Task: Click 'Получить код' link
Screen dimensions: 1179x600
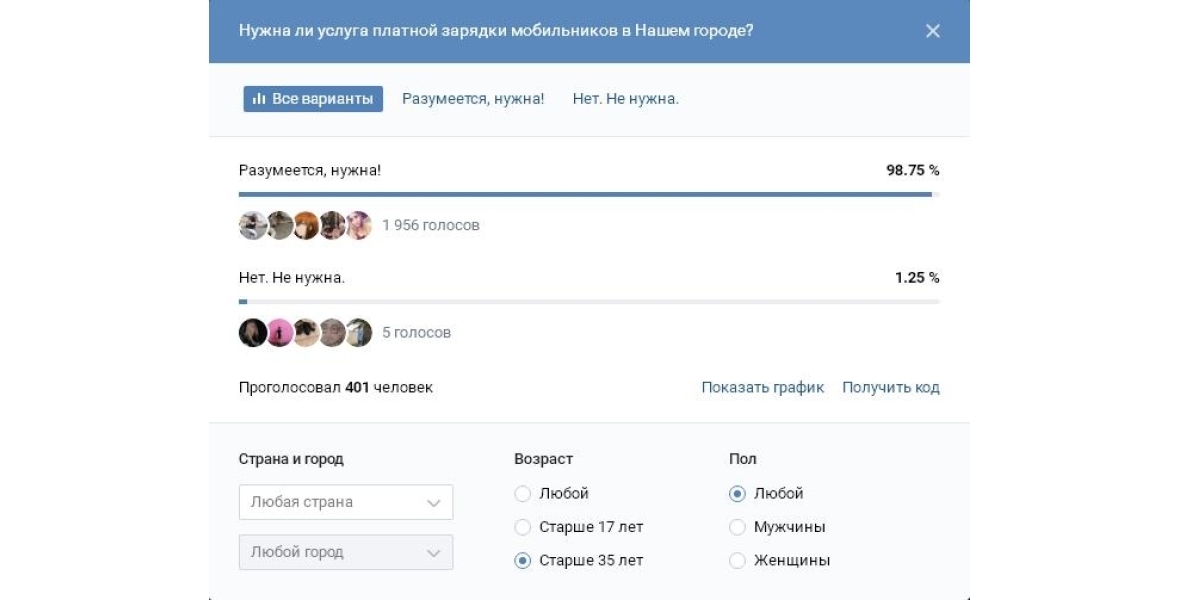Action: [x=891, y=387]
